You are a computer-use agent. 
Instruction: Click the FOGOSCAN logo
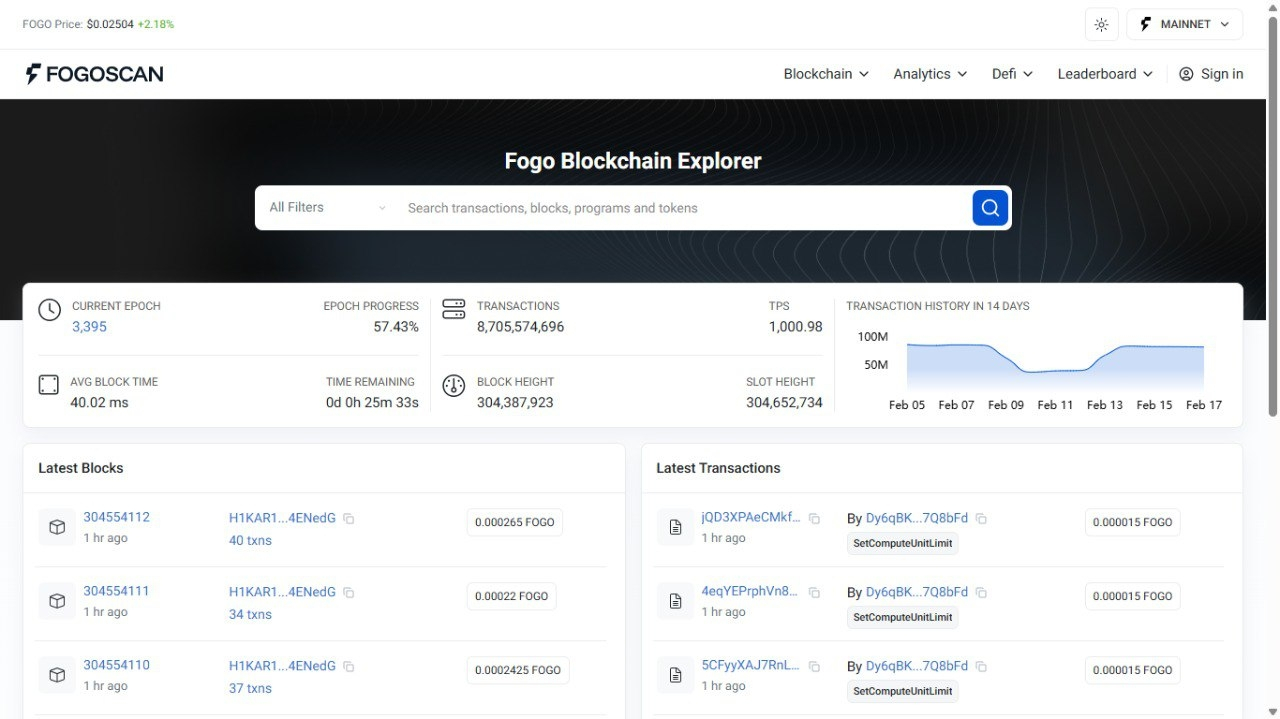(x=94, y=74)
